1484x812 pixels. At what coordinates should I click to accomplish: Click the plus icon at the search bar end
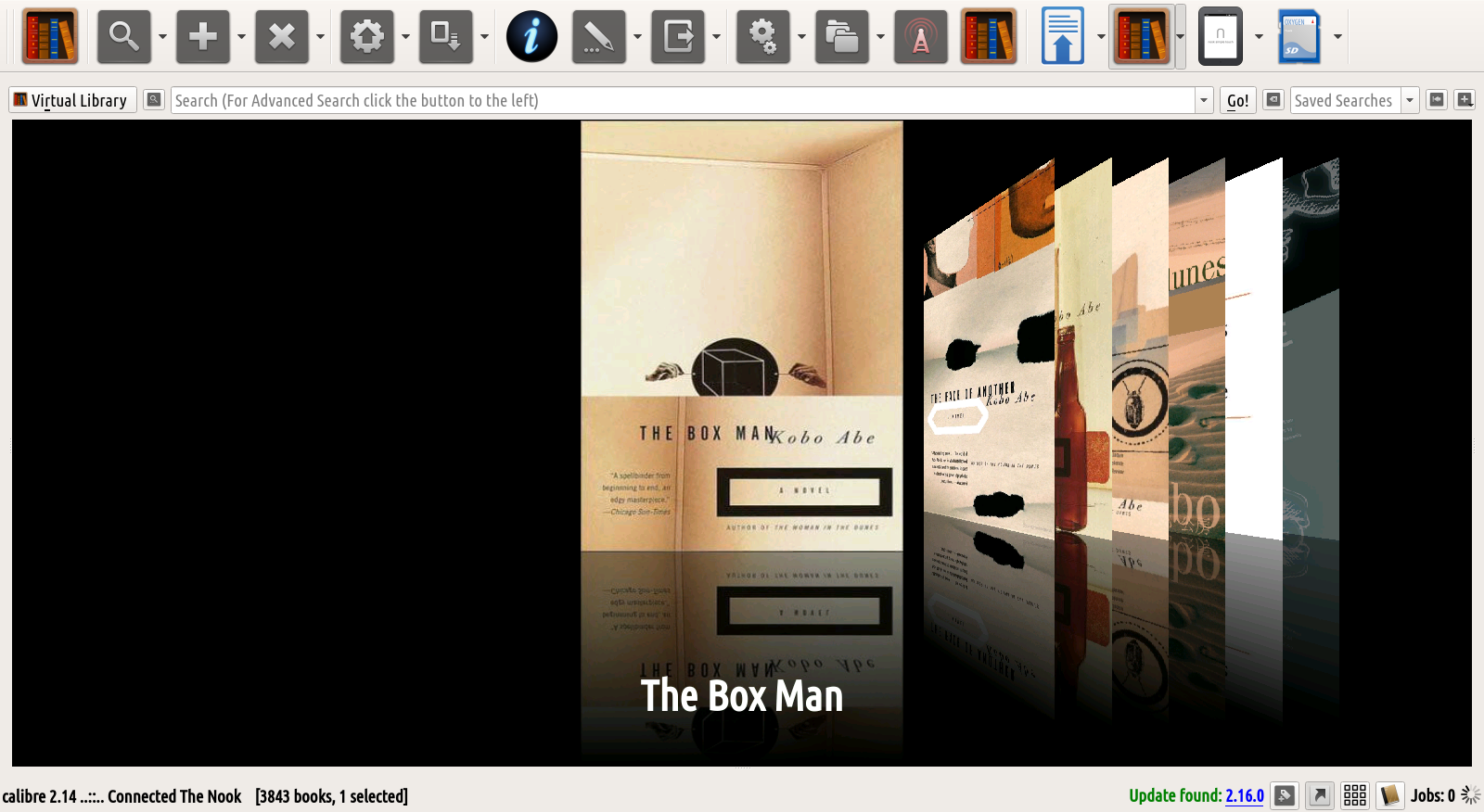click(x=1465, y=100)
